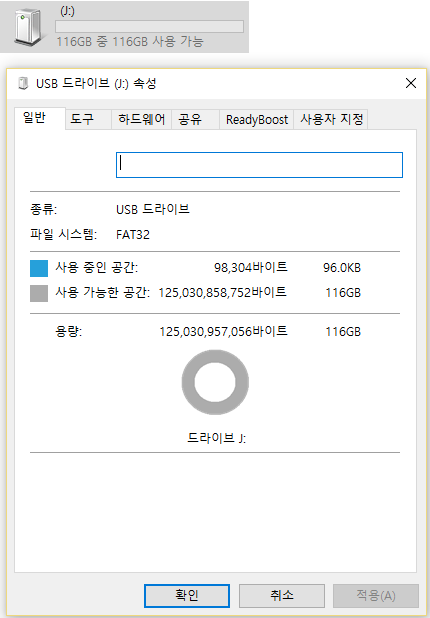Click the '사용 중인 공간:' label

97,268
